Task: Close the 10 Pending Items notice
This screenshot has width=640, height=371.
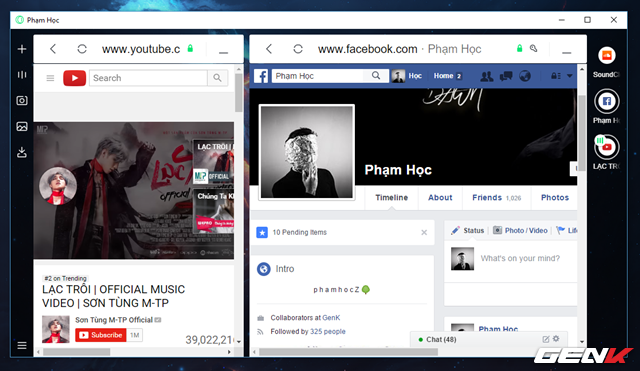Action: tap(424, 232)
